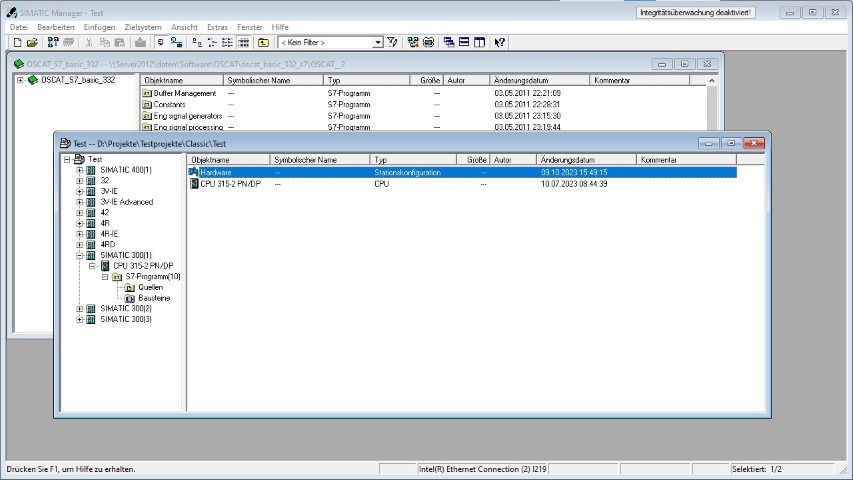Open the Kein Filter dropdown
This screenshot has width=853, height=480.
378,42
